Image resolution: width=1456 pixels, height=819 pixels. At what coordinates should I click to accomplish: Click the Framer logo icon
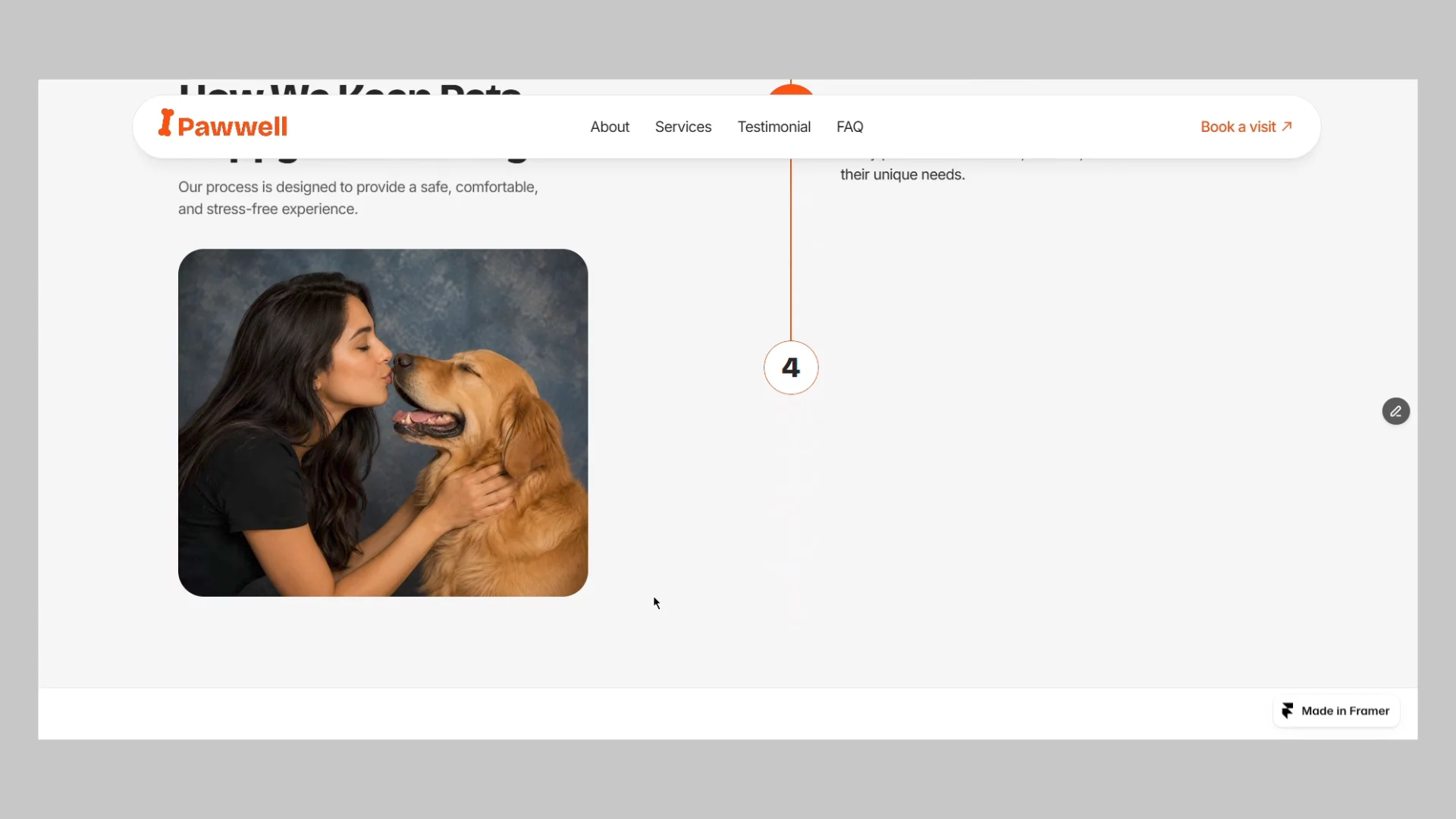point(1288,711)
